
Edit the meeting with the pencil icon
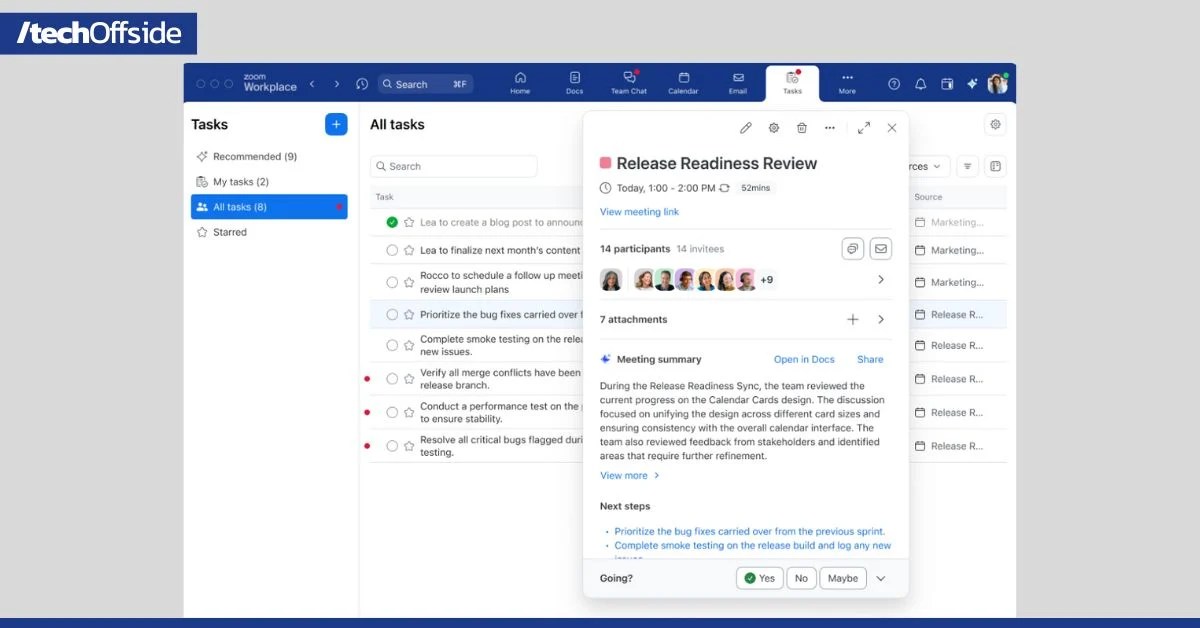pyautogui.click(x=745, y=128)
